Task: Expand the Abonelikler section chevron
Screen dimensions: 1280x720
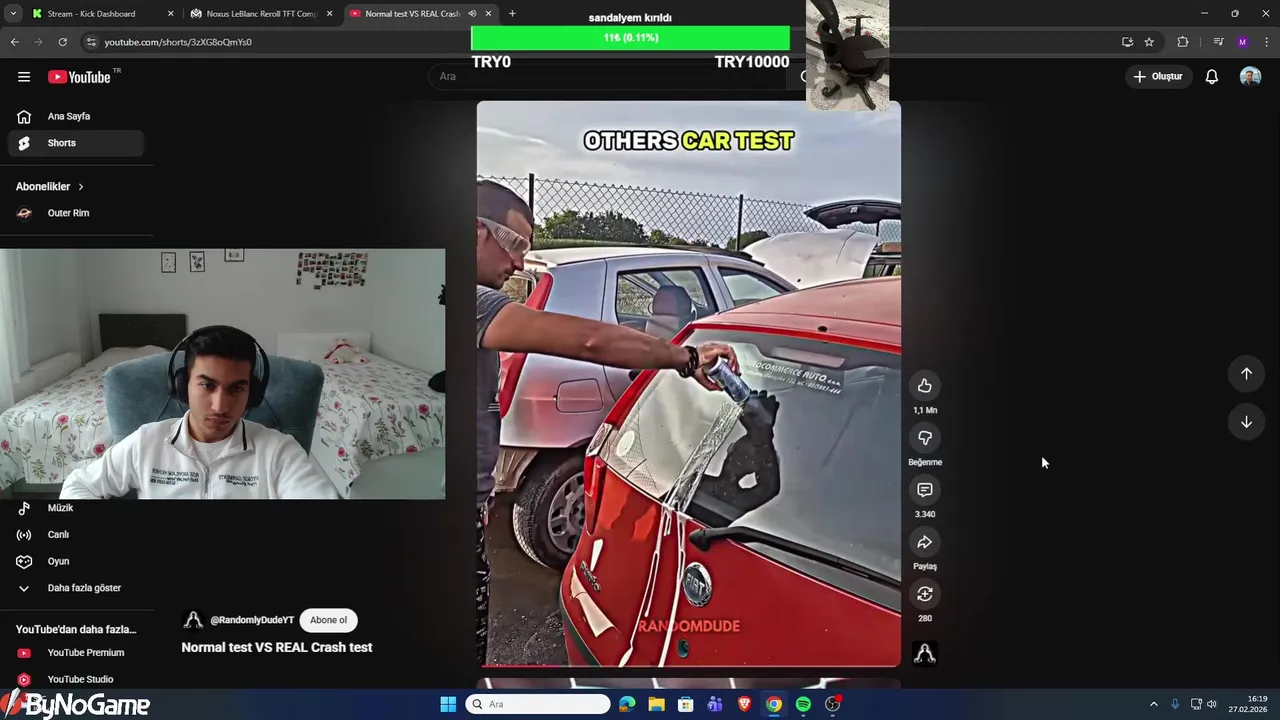Action: pos(81,187)
